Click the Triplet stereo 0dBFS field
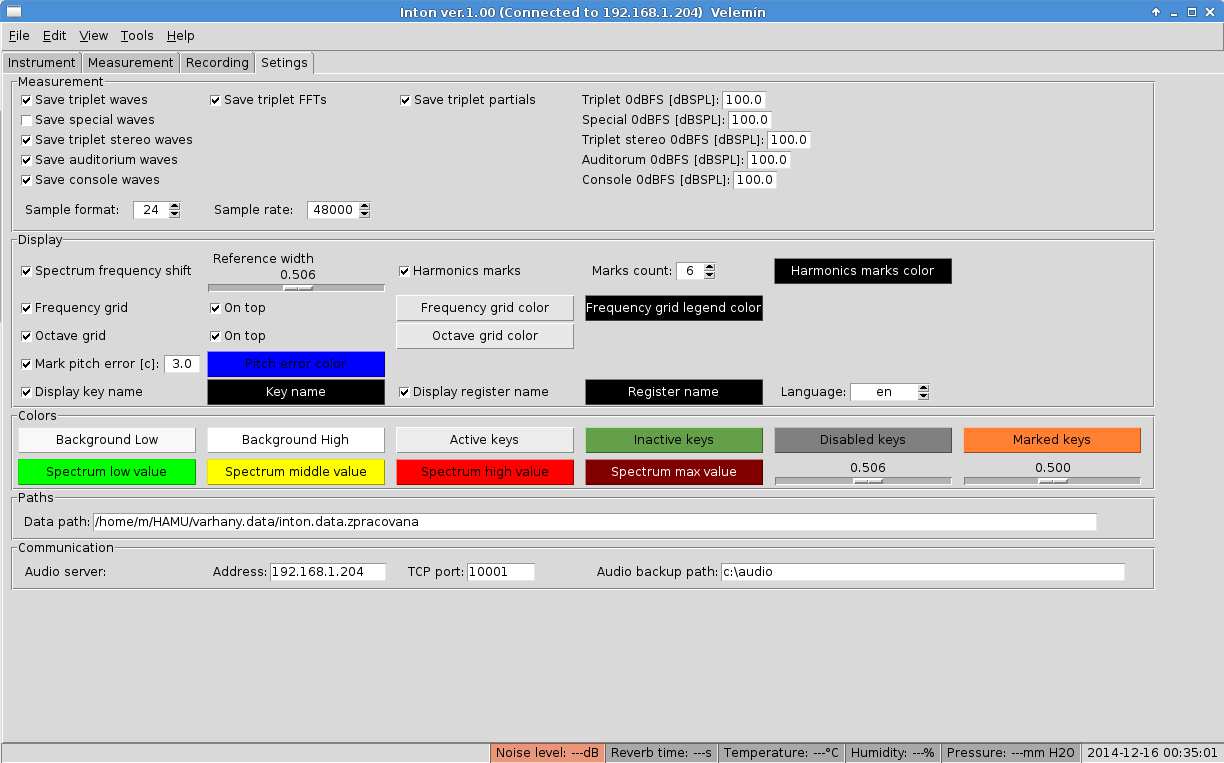Viewport: 1224px width, 763px height. [x=788, y=140]
